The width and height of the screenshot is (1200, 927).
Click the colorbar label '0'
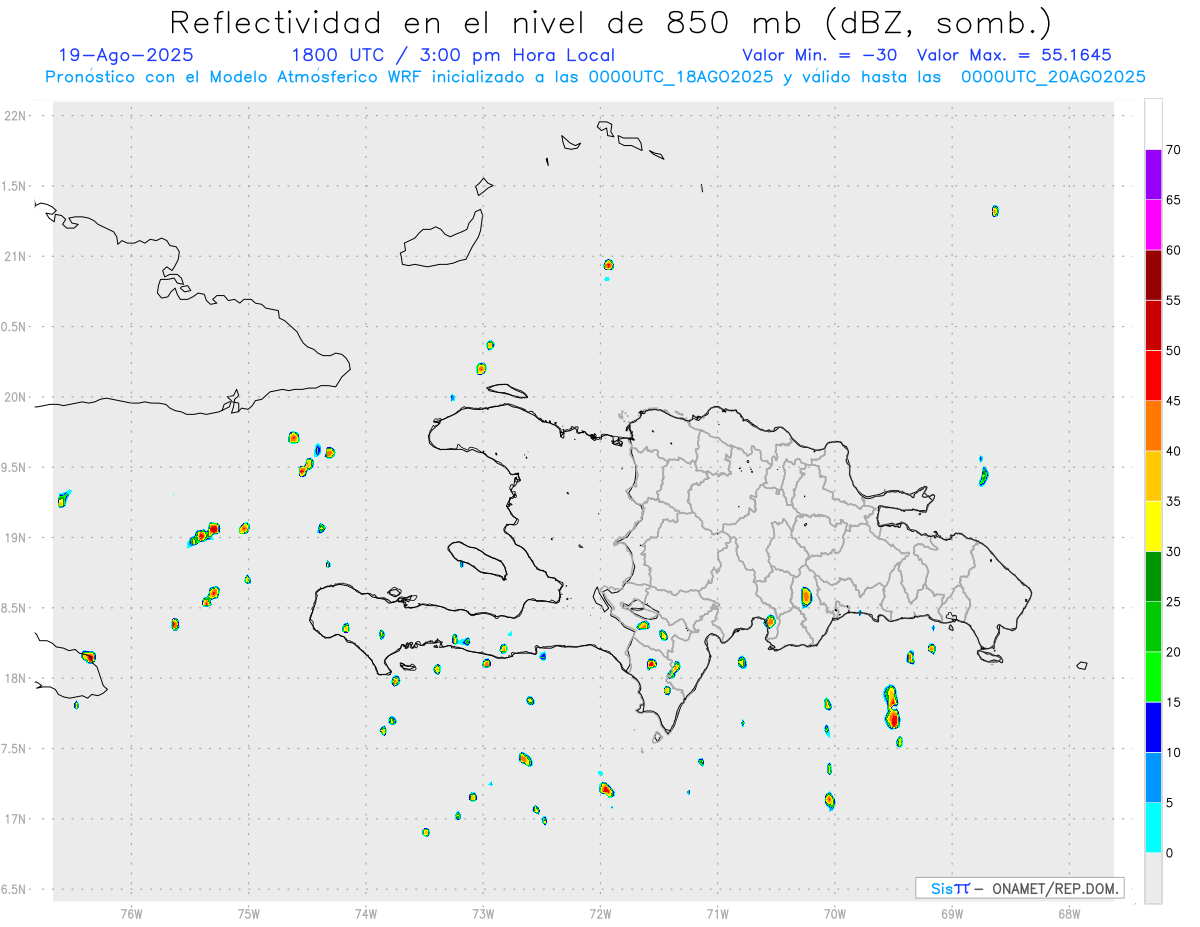click(1170, 853)
